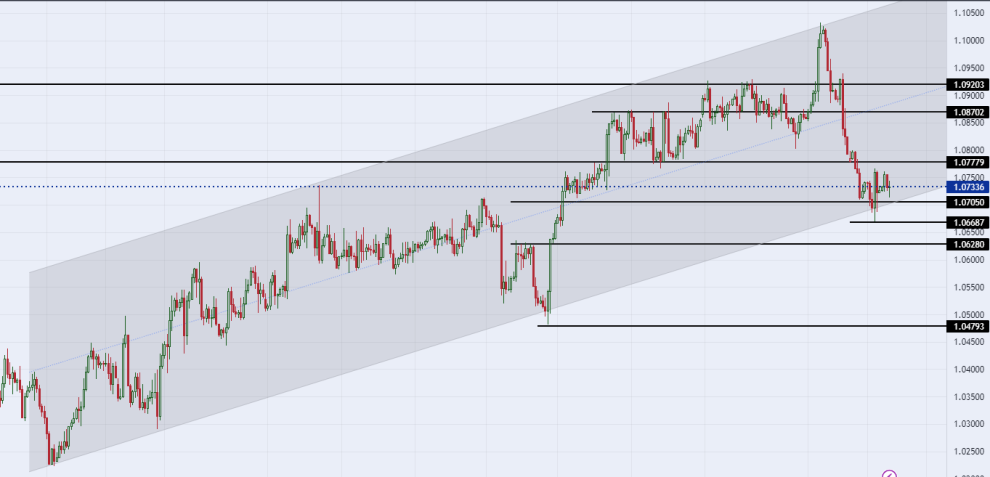Select the 1.07050 price label
Screen dimensions: 990x477
pyautogui.click(x=969, y=202)
